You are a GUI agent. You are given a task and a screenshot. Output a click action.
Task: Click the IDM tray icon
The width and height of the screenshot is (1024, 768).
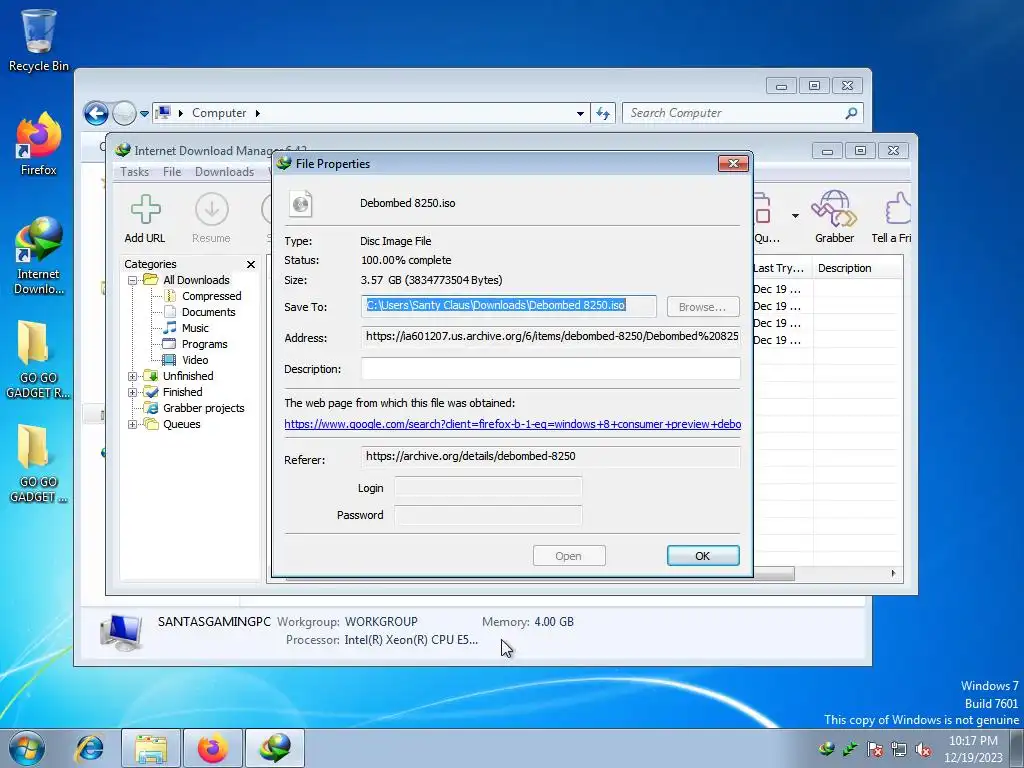click(x=826, y=749)
